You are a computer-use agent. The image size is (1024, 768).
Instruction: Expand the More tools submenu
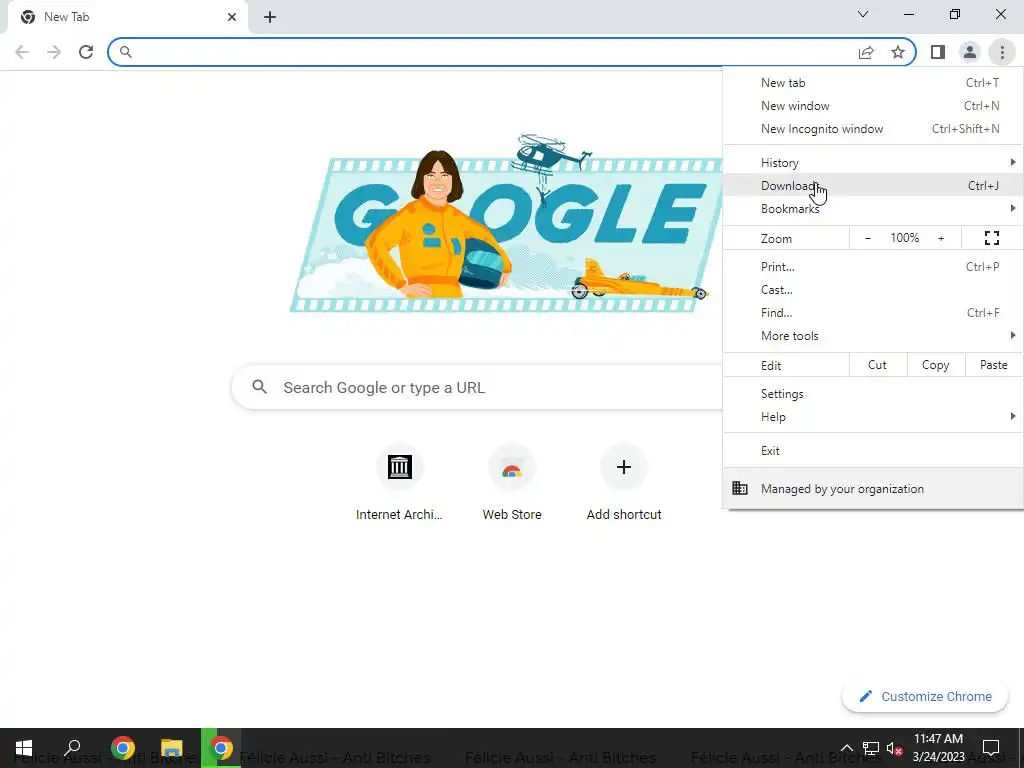(x=873, y=336)
